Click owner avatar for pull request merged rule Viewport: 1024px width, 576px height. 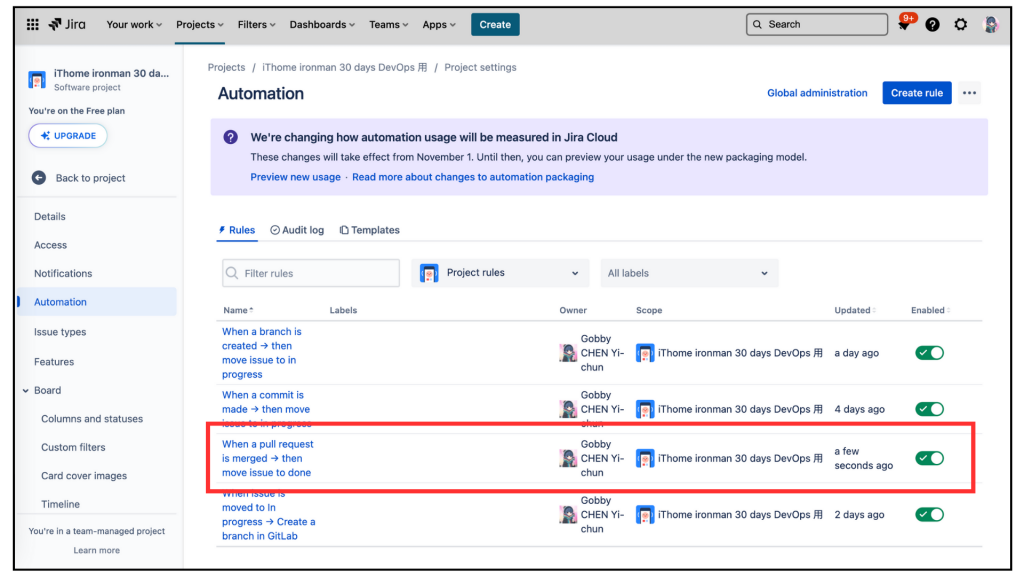(568, 458)
